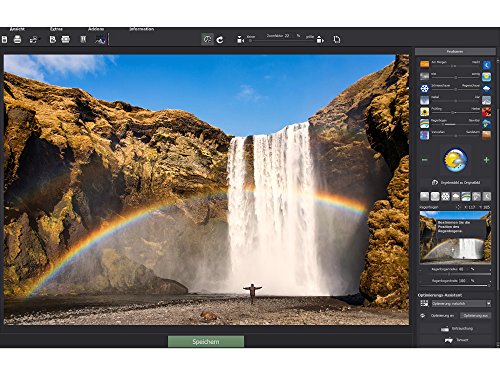Click the highlighted compare view icon

(x=207, y=39)
